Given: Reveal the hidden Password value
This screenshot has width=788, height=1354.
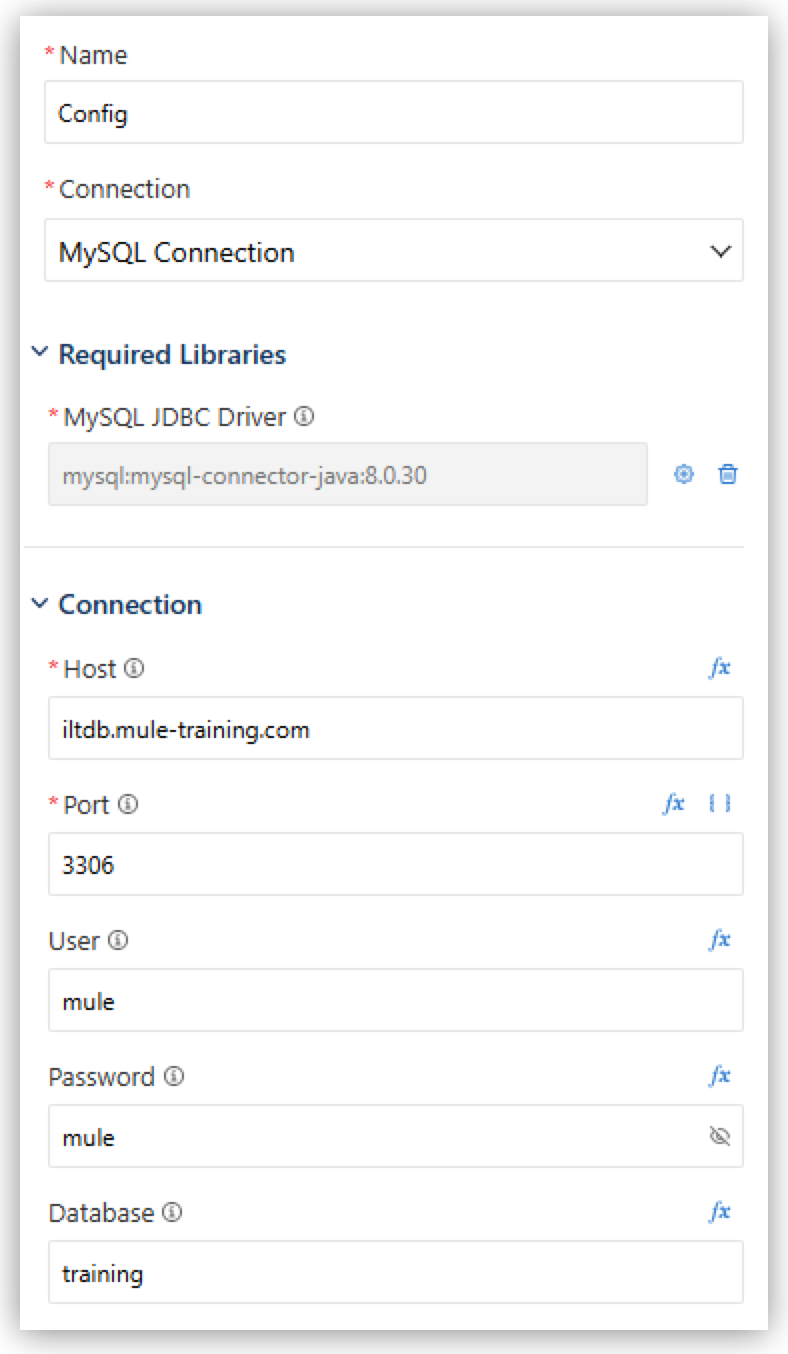Looking at the screenshot, I should click(x=719, y=1136).
